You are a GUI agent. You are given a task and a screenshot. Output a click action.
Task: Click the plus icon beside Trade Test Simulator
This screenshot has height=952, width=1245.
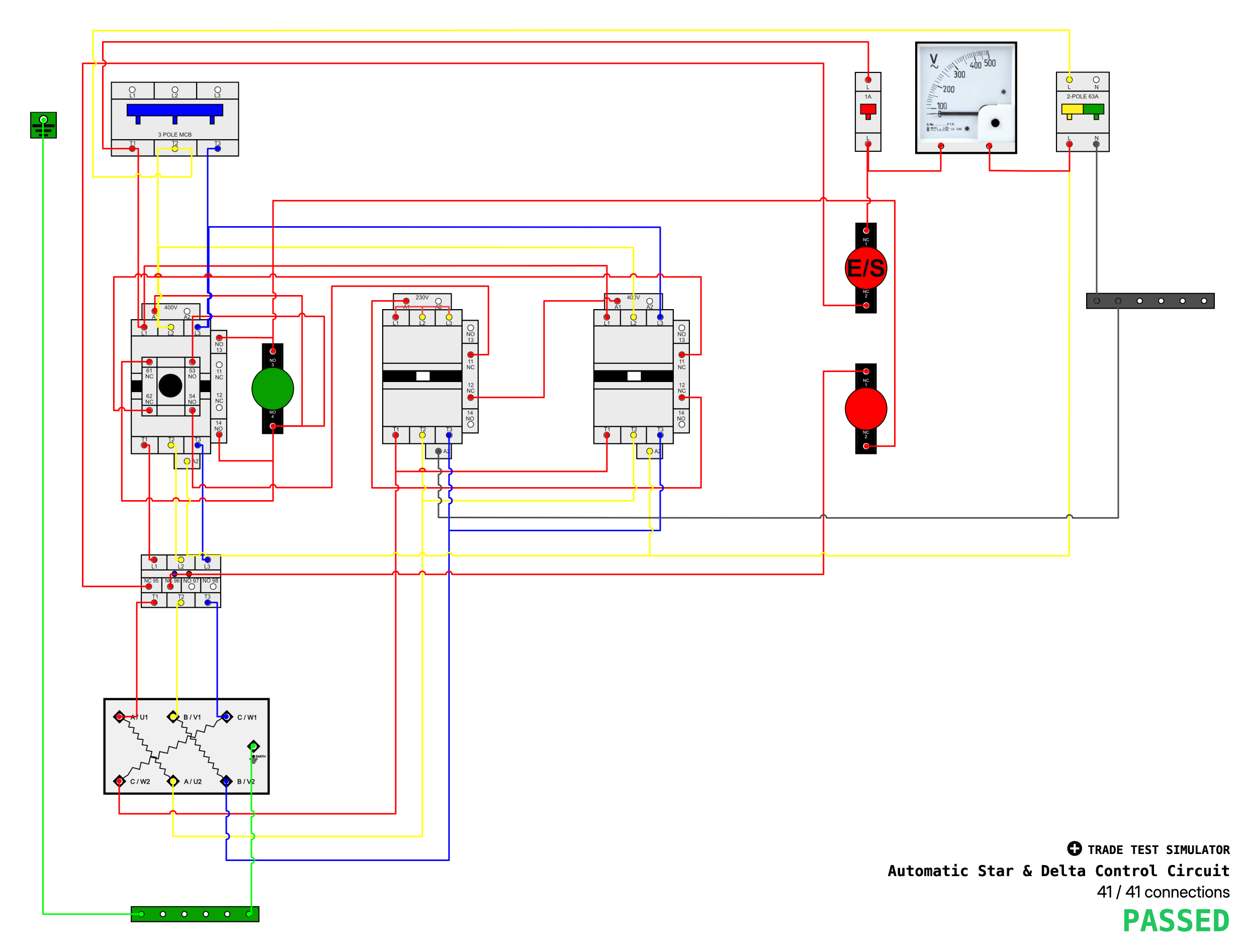1074,848
